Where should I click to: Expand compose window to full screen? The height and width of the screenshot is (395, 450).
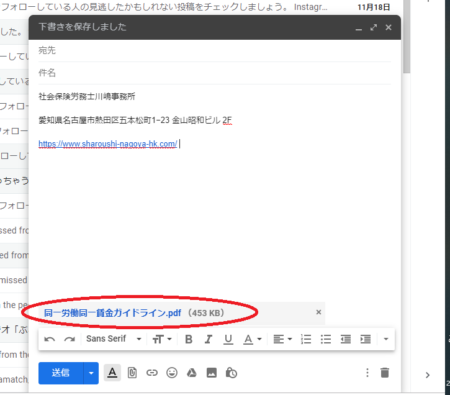tap(373, 27)
